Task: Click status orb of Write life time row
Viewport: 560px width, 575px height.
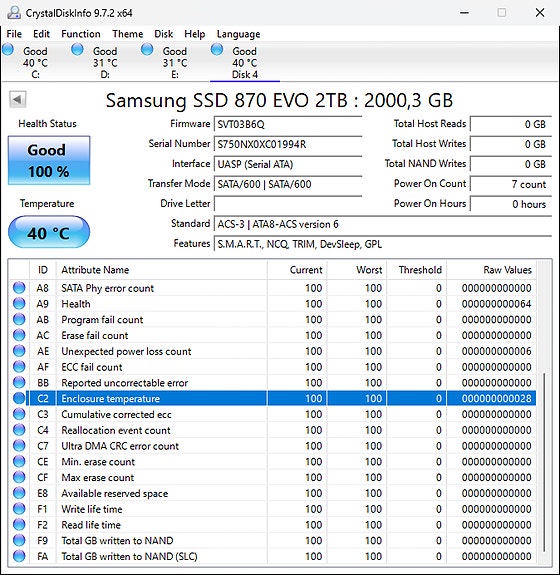Action: tap(19, 509)
